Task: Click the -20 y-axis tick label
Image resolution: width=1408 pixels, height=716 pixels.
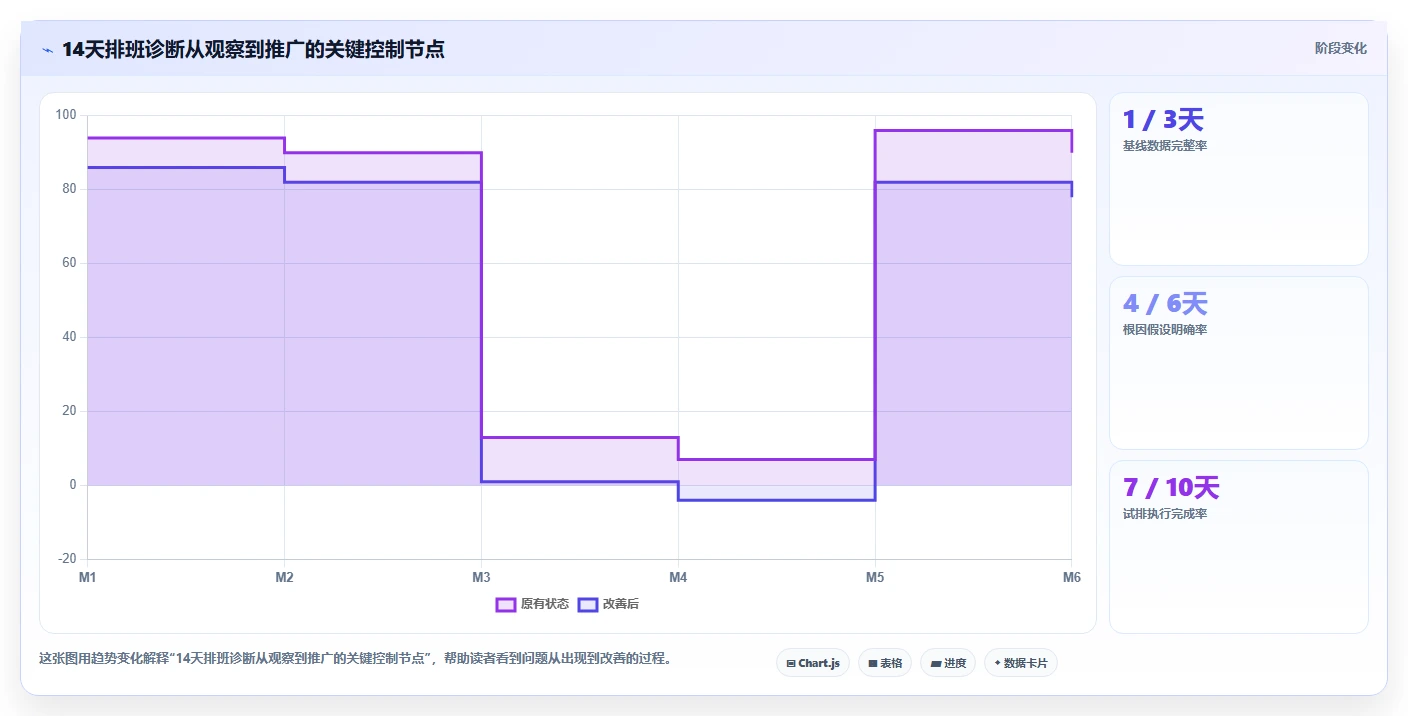Action: point(67,559)
